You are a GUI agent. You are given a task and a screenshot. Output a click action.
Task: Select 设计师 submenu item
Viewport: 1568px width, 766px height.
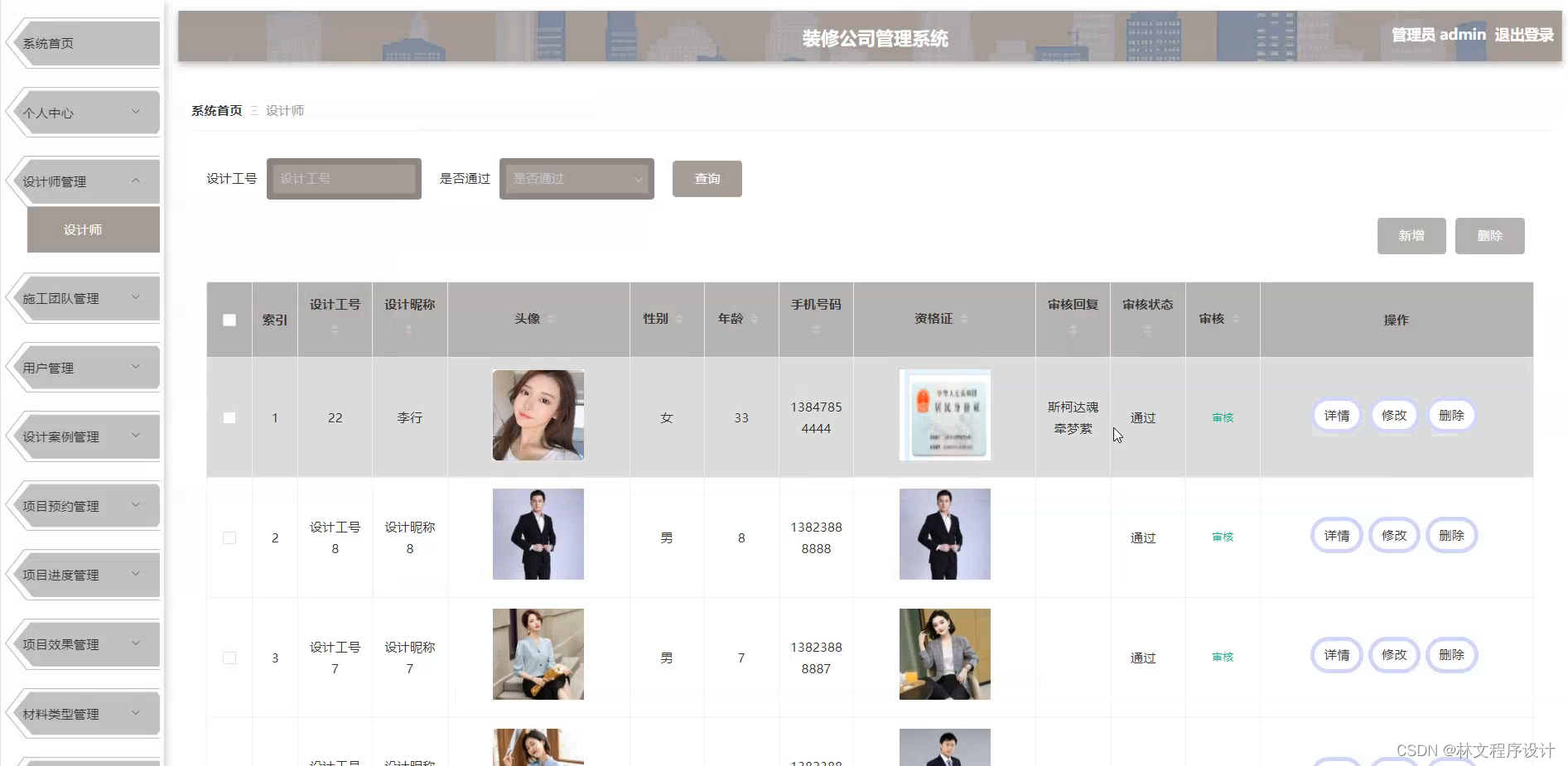[x=94, y=229]
